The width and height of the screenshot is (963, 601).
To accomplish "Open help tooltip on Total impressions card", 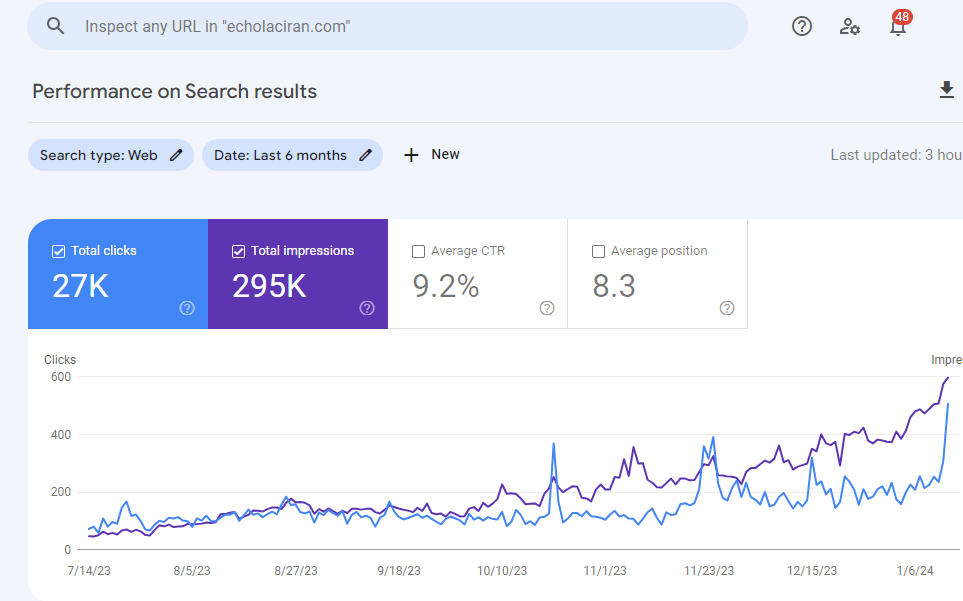I will coord(367,308).
